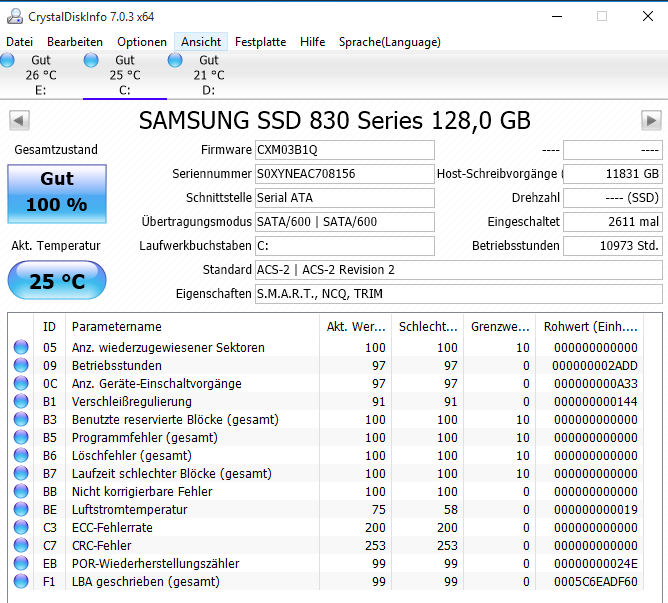The height and width of the screenshot is (603, 668).
Task: Click the Schlecht... column header
Action: click(428, 327)
